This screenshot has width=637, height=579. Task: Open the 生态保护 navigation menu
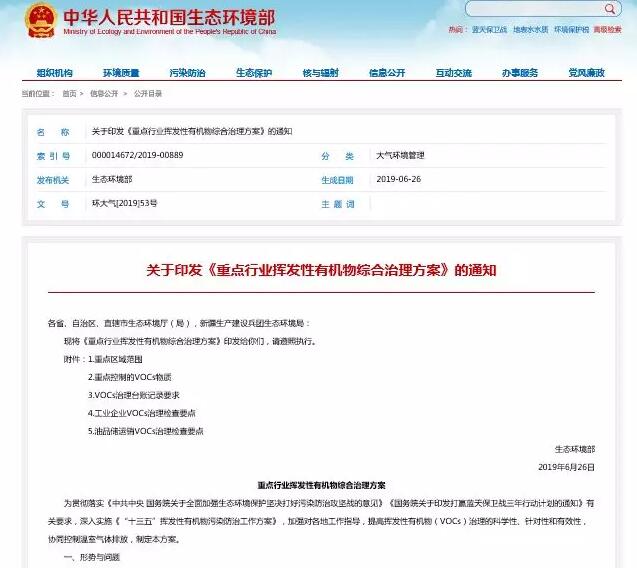[x=254, y=73]
